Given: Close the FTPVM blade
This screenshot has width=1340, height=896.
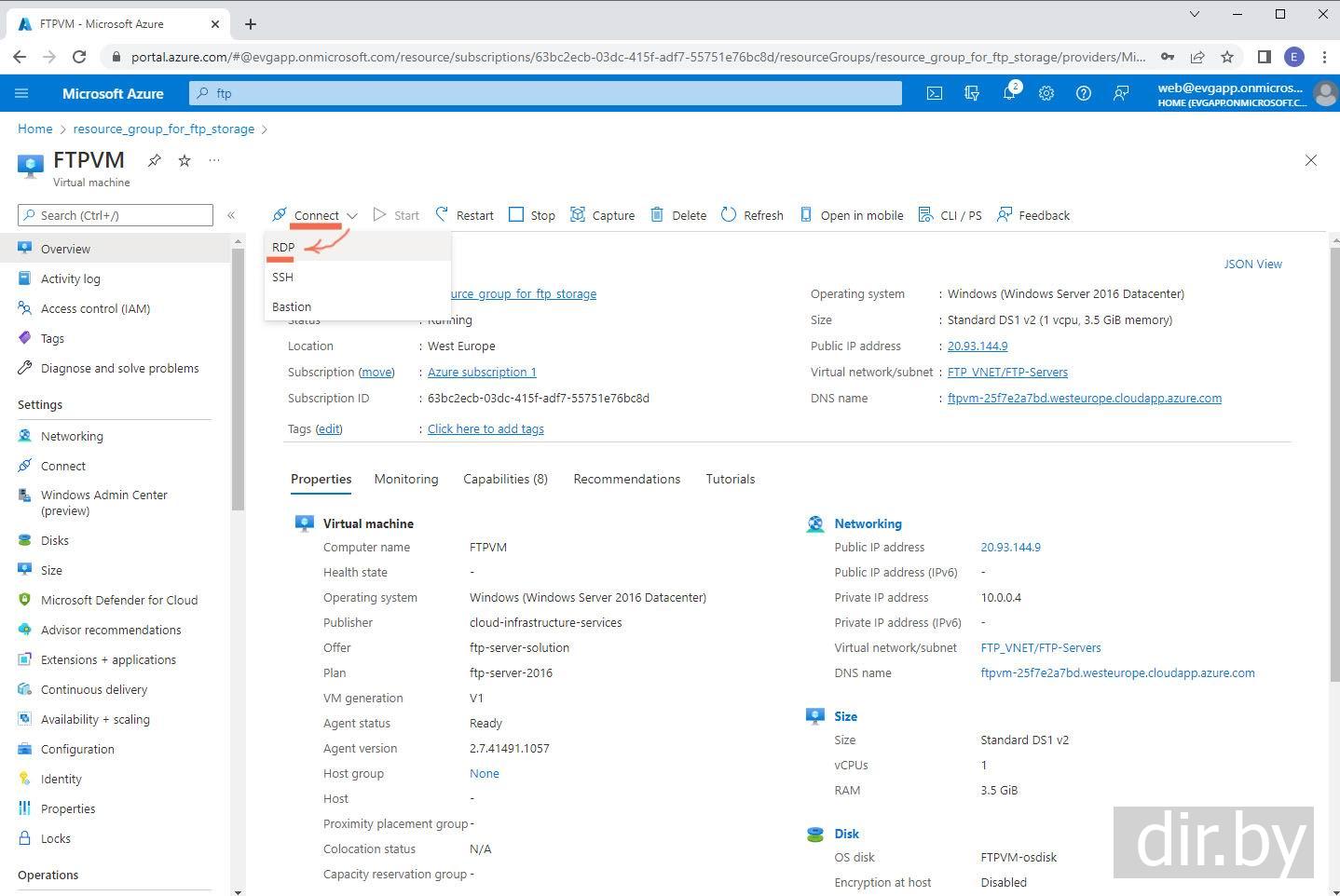Looking at the screenshot, I should click(x=1311, y=160).
